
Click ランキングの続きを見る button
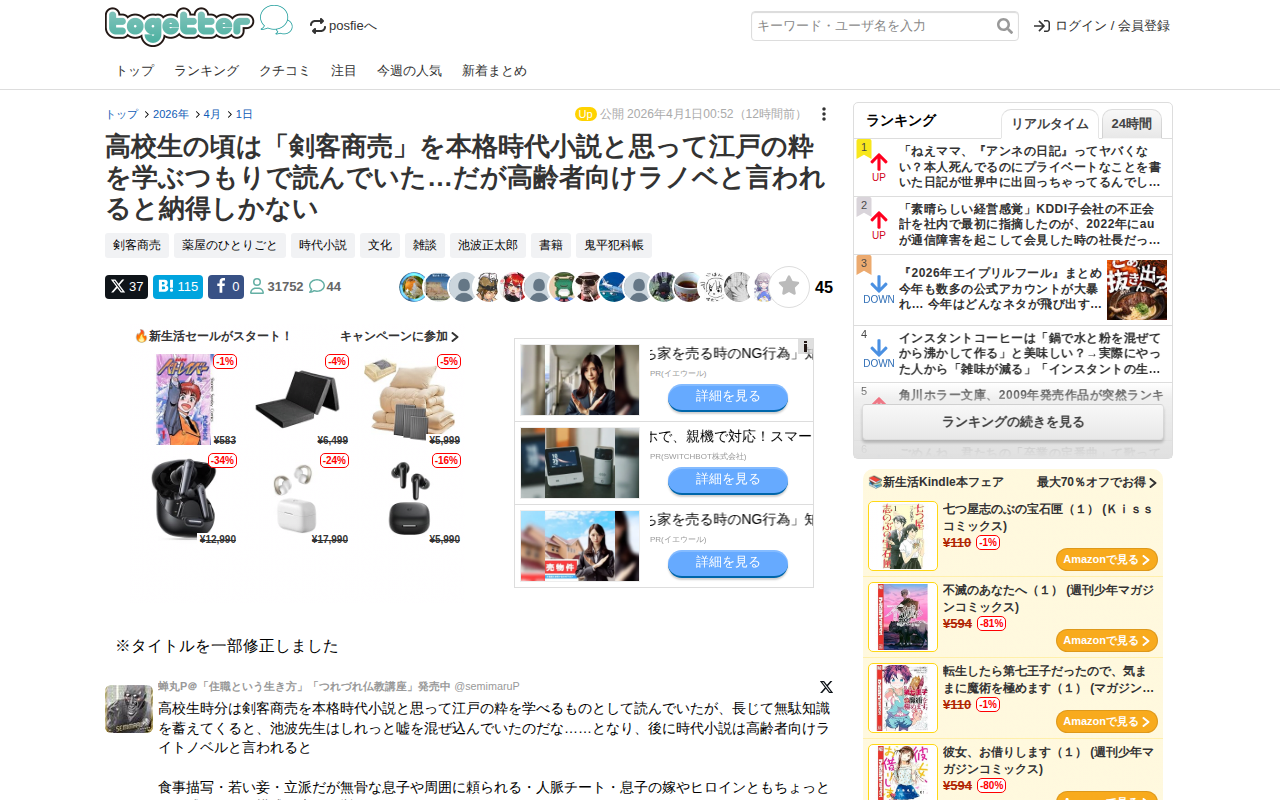point(1013,422)
